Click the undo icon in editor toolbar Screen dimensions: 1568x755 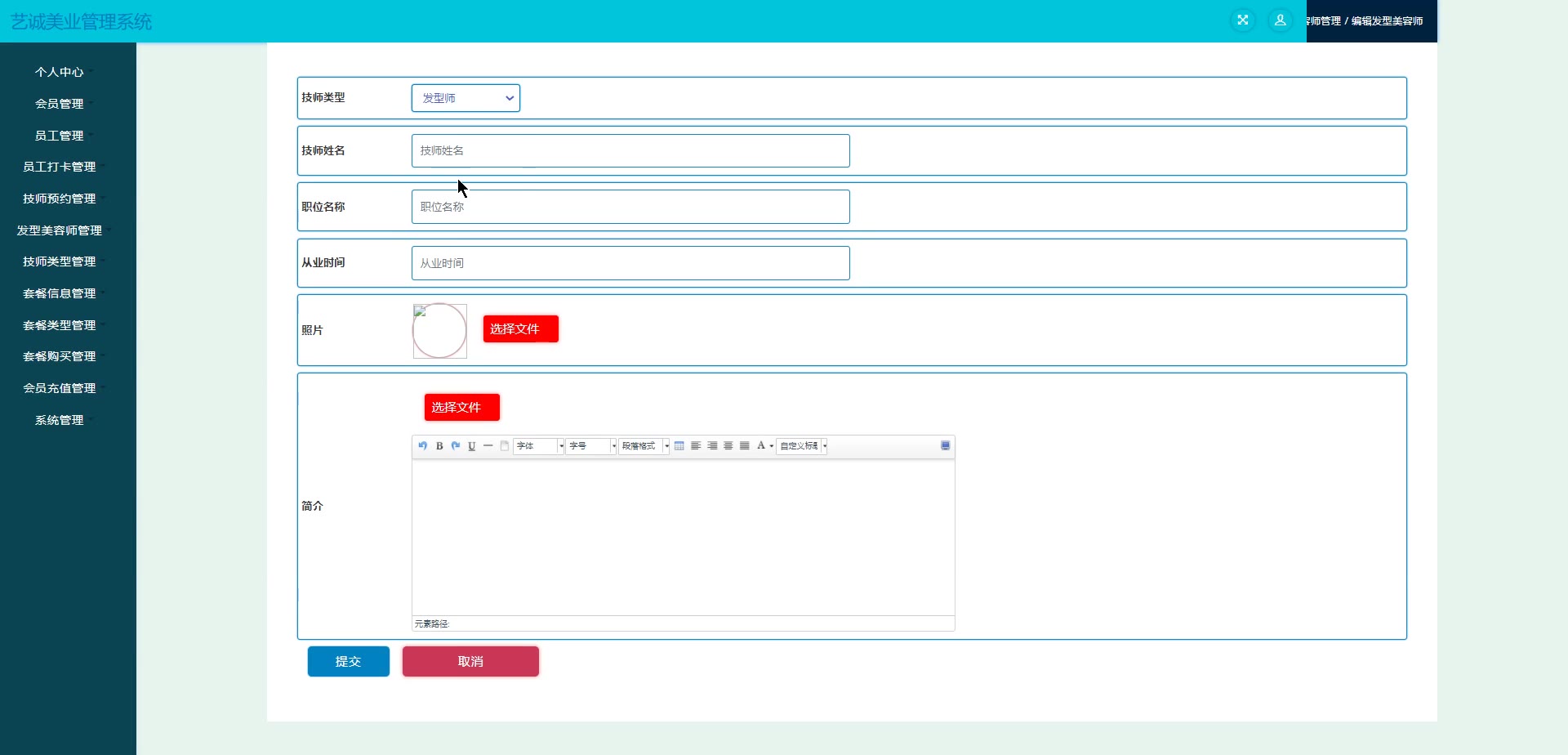(x=422, y=446)
